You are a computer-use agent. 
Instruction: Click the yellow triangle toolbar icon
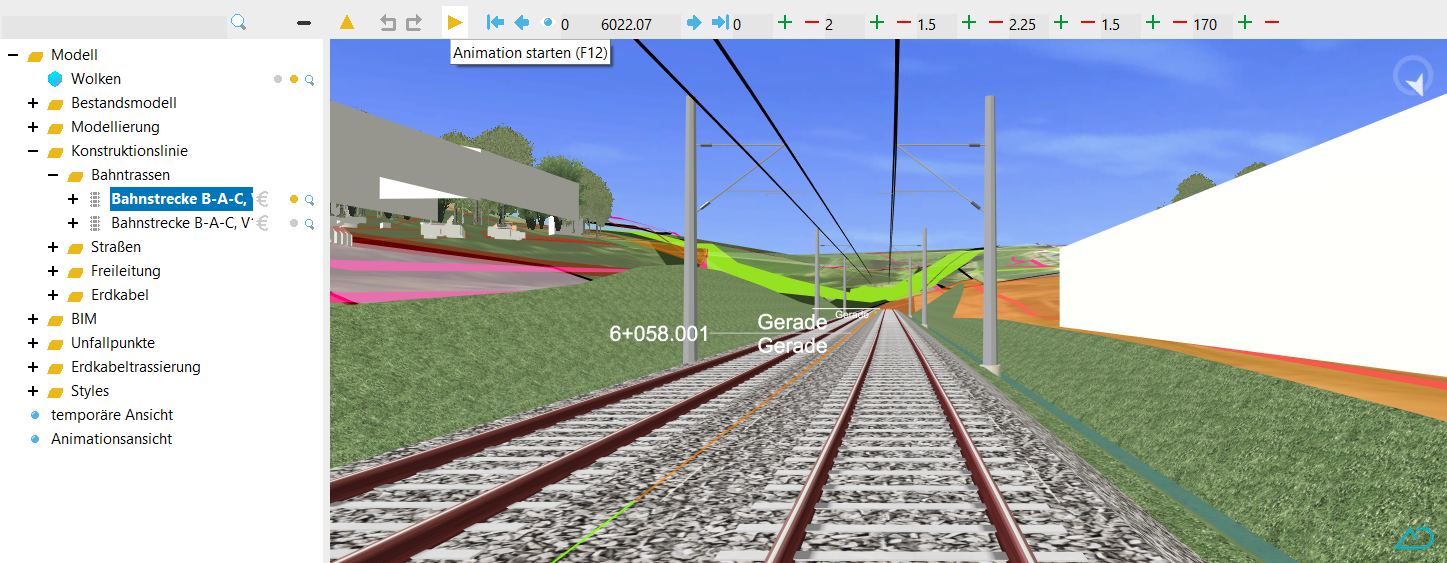[x=346, y=22]
